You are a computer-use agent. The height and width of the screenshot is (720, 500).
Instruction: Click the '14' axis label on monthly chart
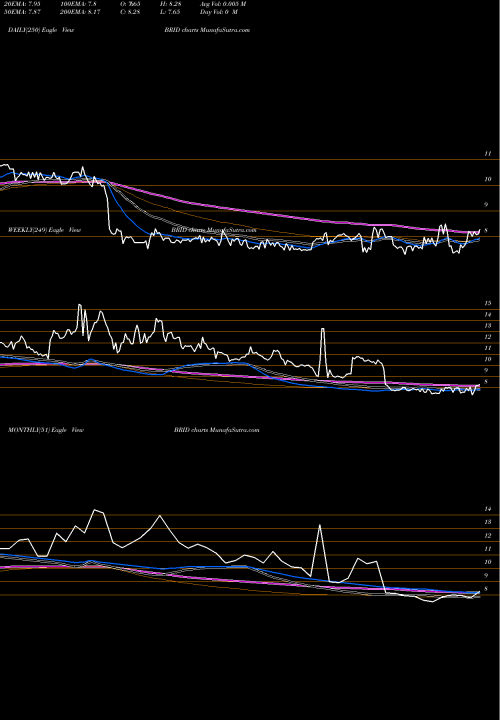click(x=488, y=509)
